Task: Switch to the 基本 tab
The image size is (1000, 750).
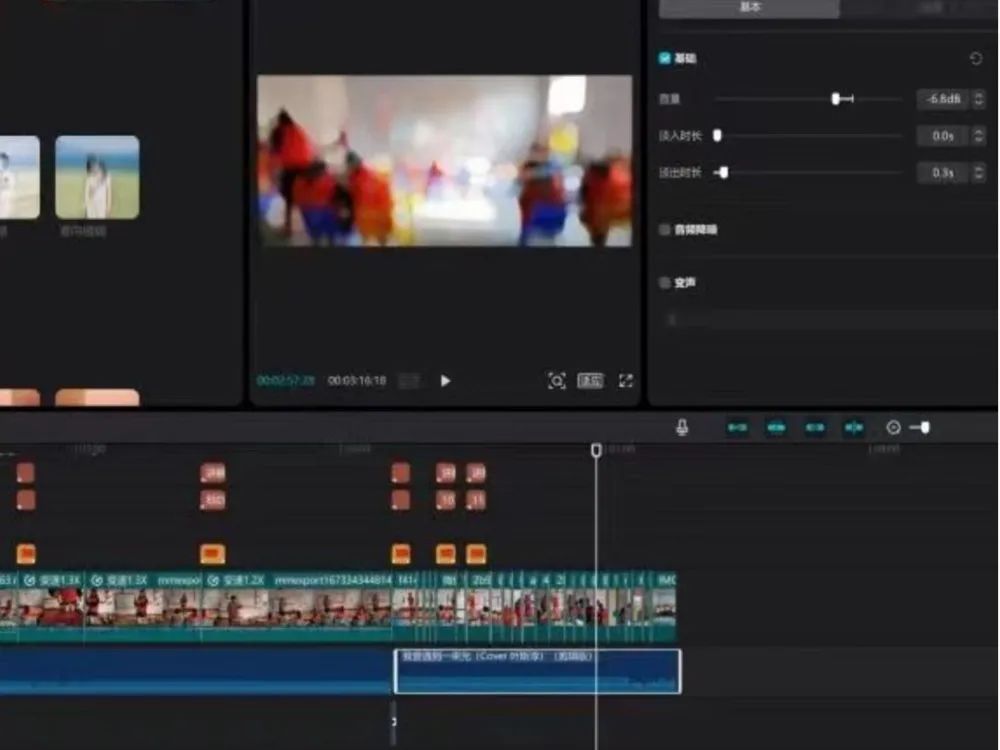Action: click(x=749, y=8)
